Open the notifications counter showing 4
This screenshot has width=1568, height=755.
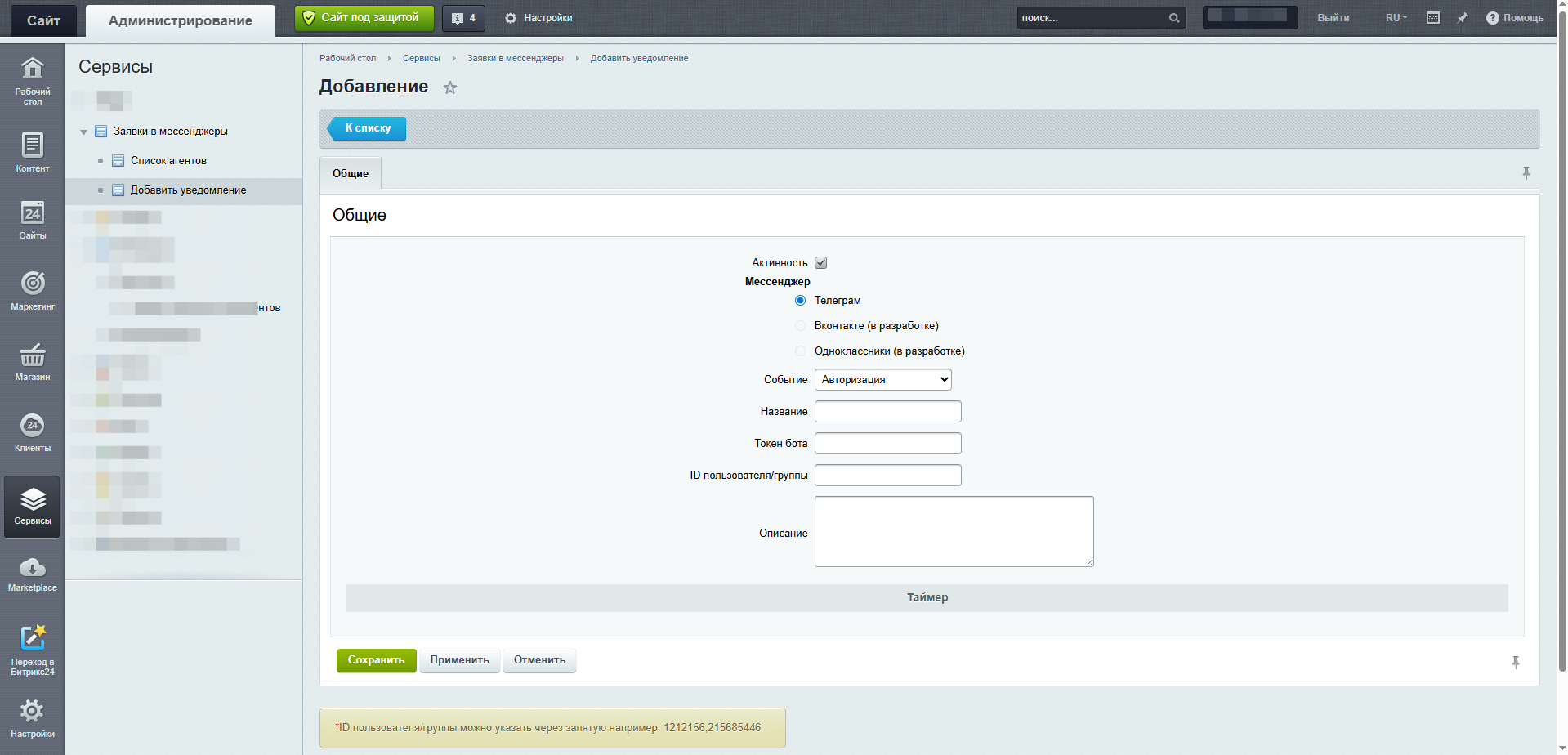(463, 18)
